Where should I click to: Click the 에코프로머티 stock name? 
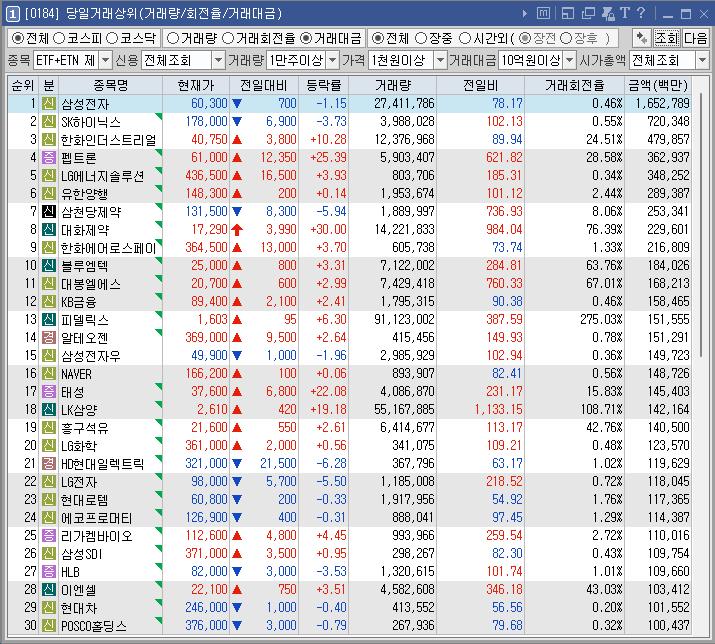coord(97,518)
